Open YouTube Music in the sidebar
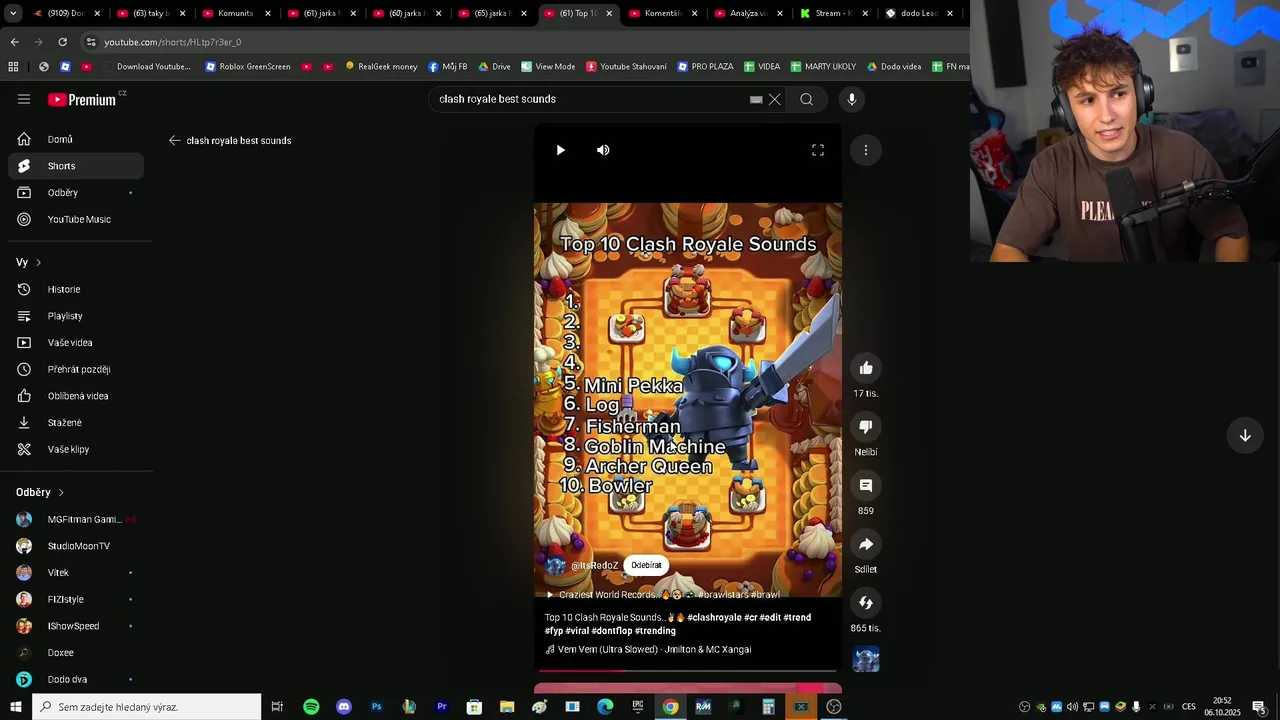This screenshot has height=720, width=1280. (x=76, y=219)
